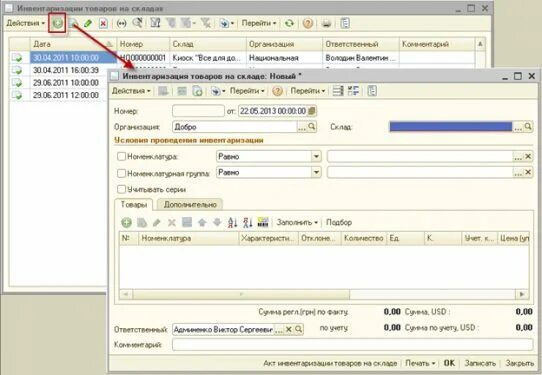Click the Номенклатура column header in Товары table
542x375 pixels.
pyautogui.click(x=189, y=238)
